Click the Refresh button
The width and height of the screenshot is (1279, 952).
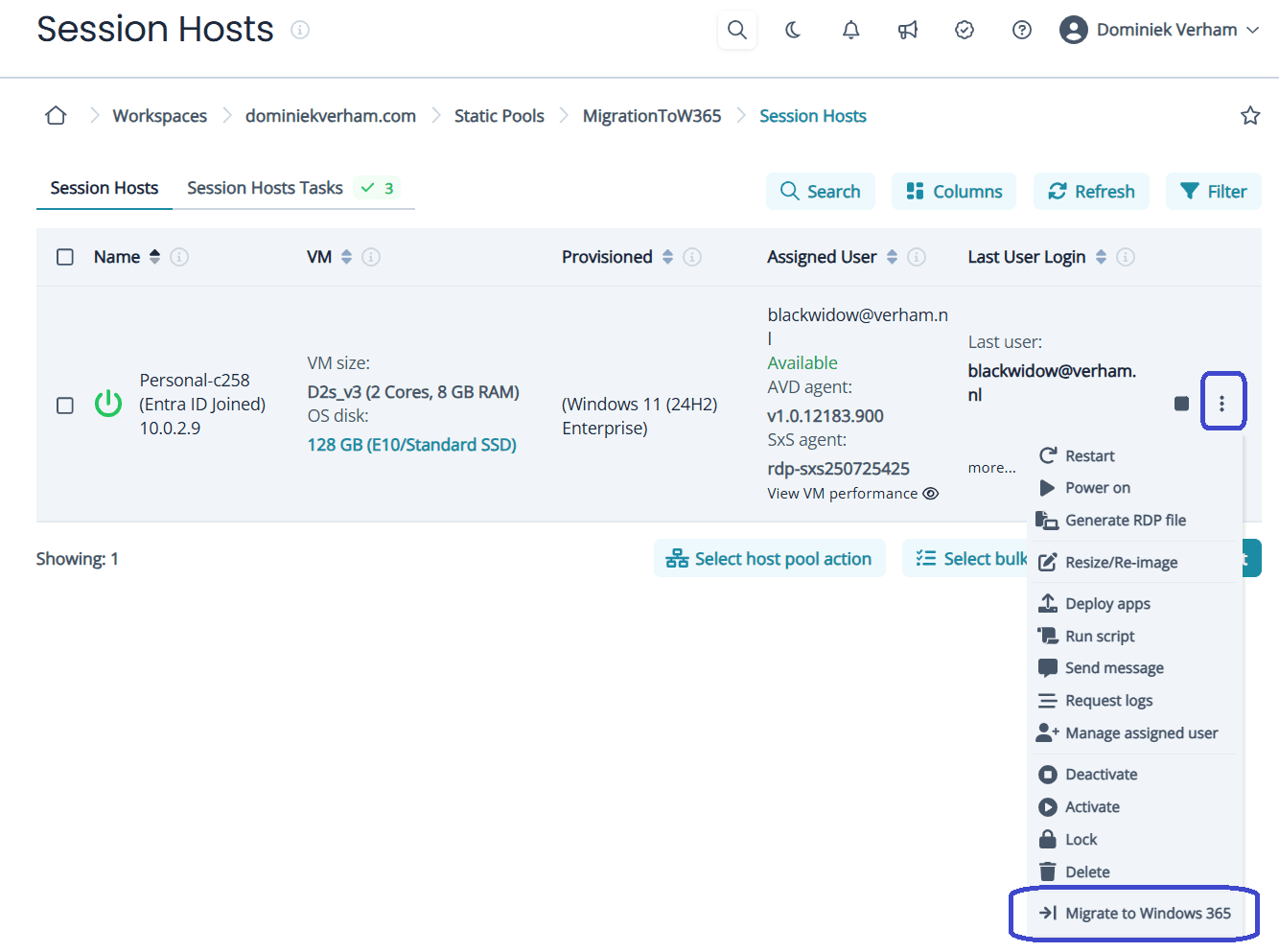1091,192
